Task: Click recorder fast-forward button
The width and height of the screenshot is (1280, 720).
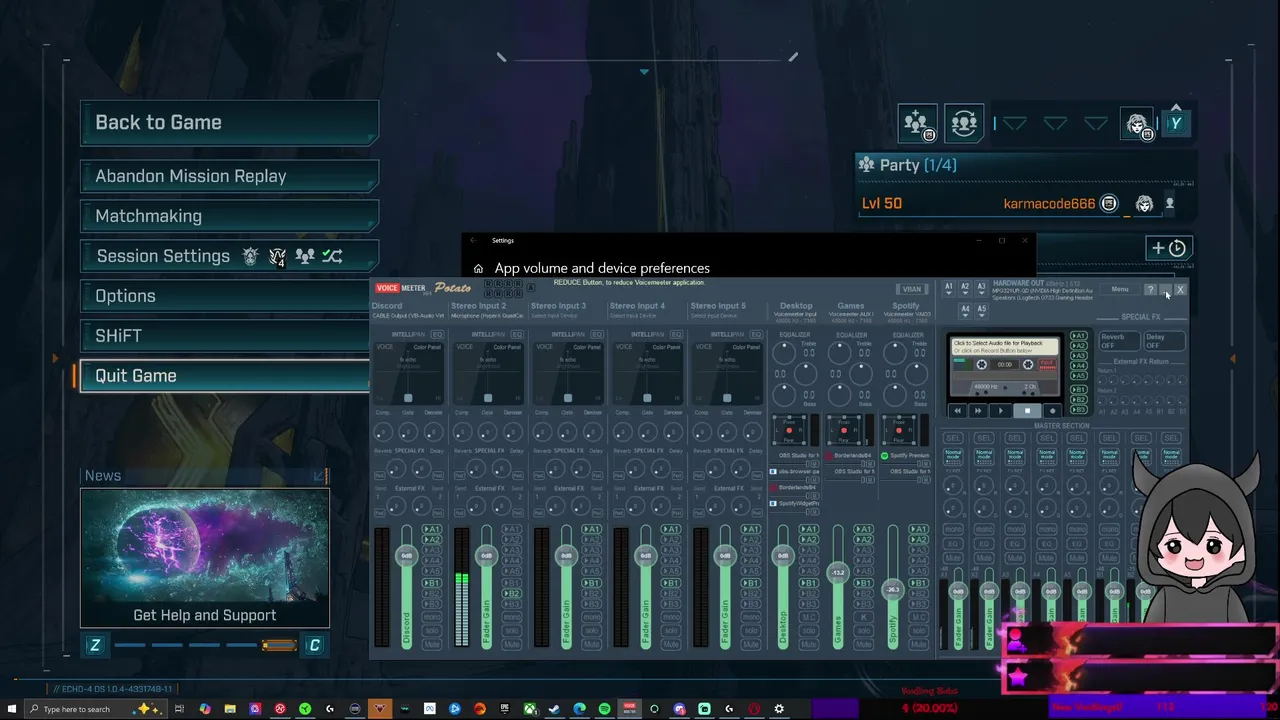Action: pos(979,411)
